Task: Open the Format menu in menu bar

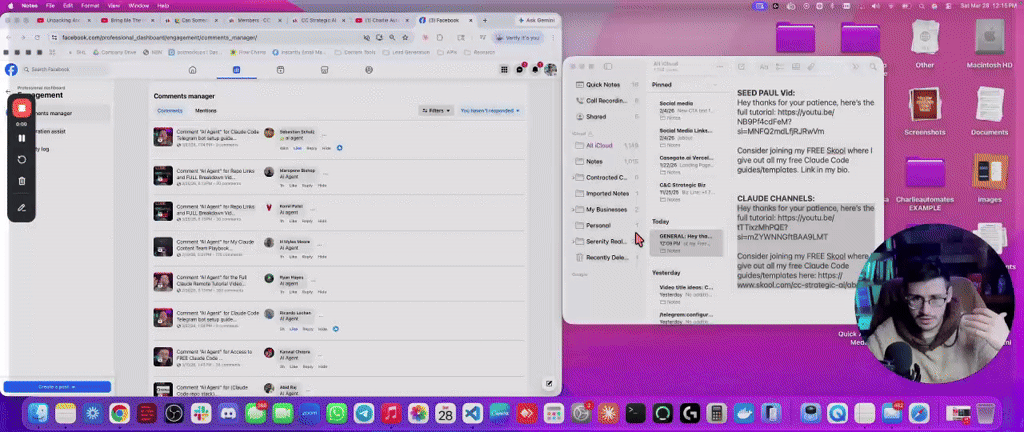Action: 90,5
